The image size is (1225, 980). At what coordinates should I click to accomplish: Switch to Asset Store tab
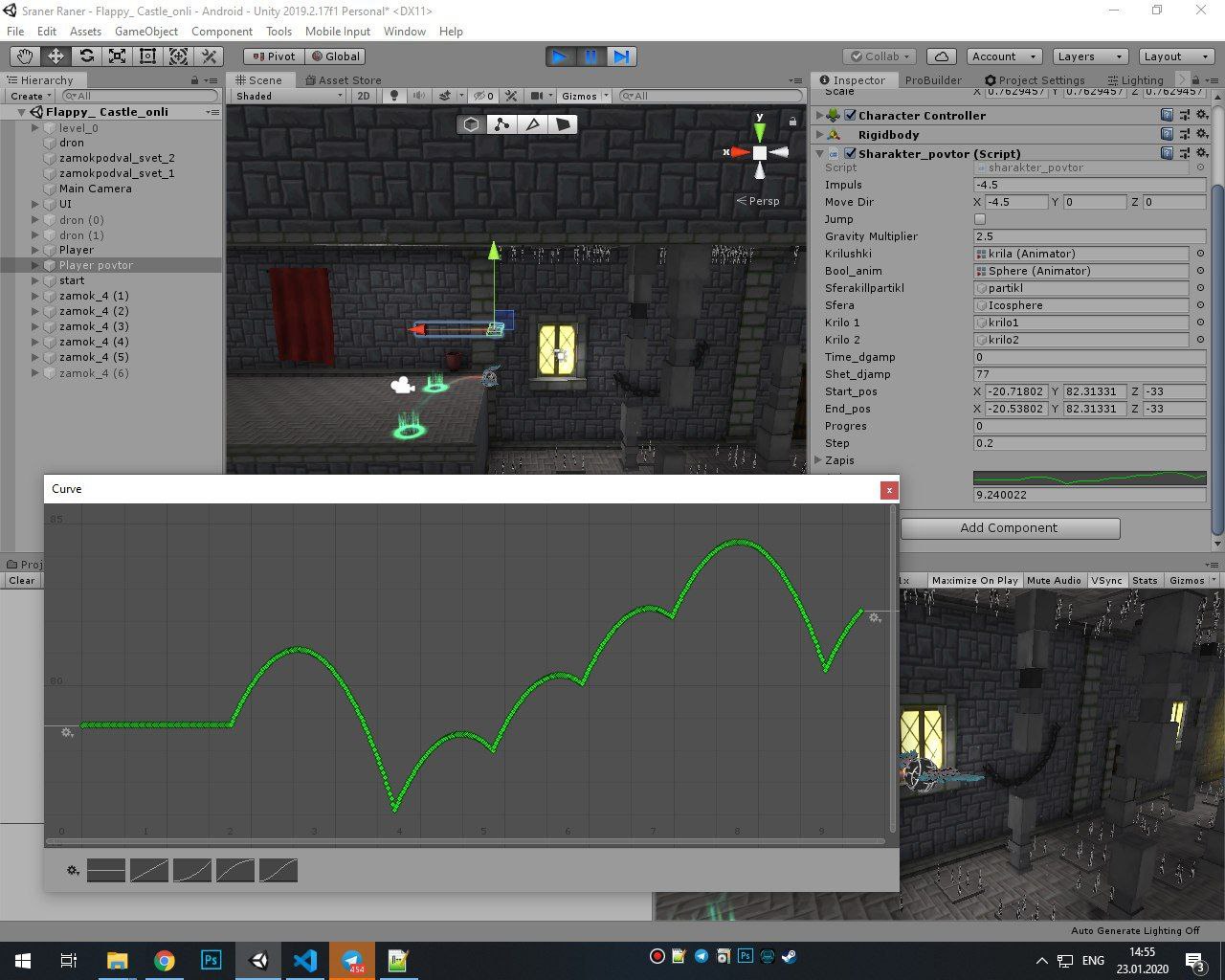(x=343, y=80)
